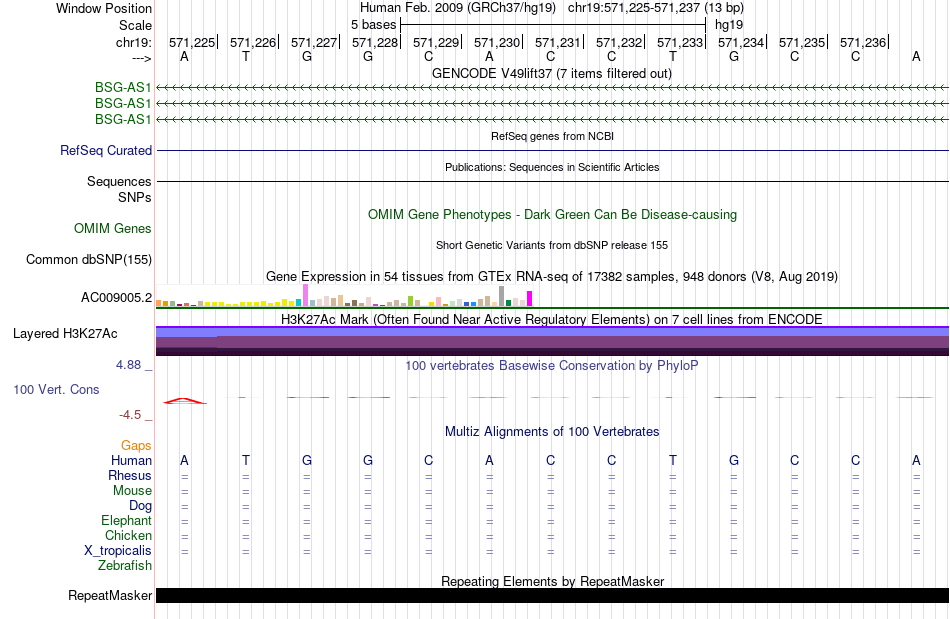Select the Zebrafish species row label
The width and height of the screenshot is (950, 619).
point(125,565)
